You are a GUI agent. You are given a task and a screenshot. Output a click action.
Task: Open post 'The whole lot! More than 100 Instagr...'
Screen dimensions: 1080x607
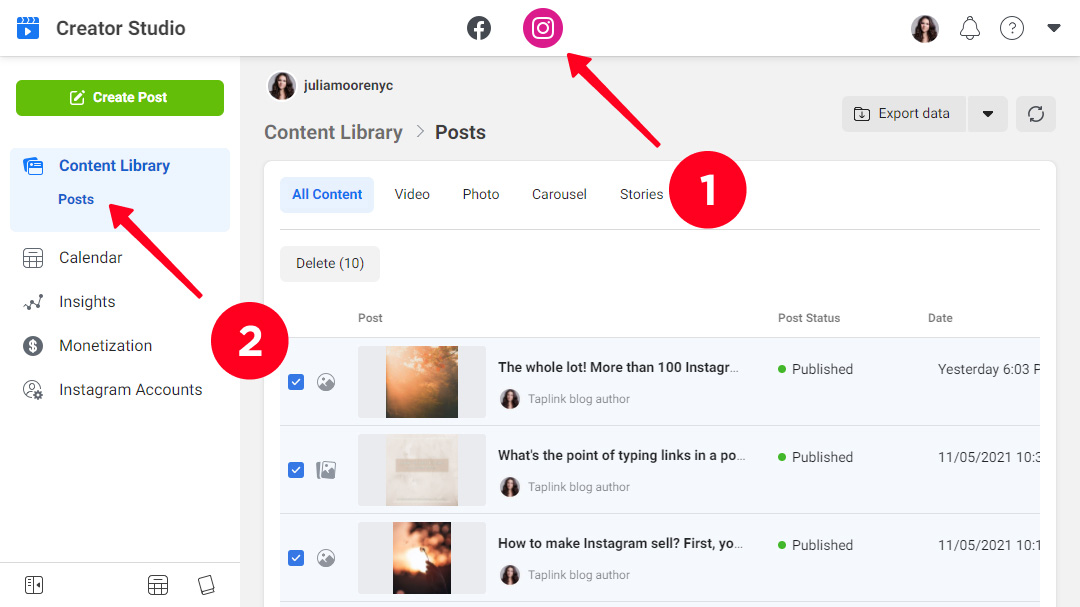[618, 367]
